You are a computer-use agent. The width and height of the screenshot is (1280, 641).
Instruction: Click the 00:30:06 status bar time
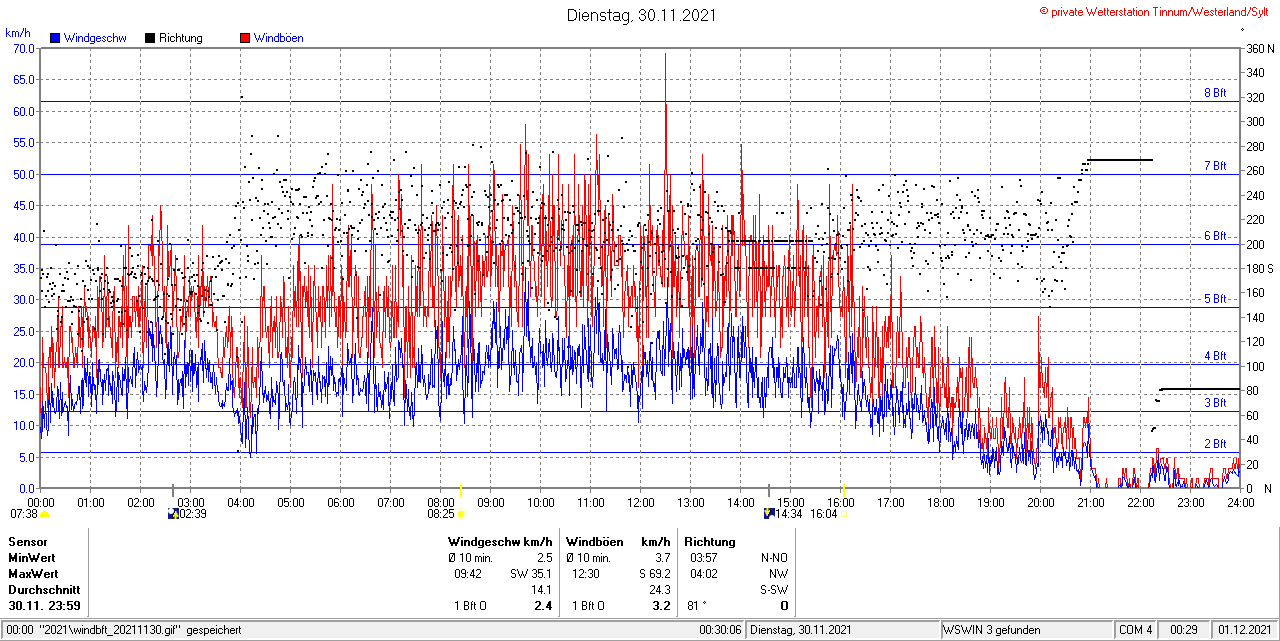[x=720, y=630]
